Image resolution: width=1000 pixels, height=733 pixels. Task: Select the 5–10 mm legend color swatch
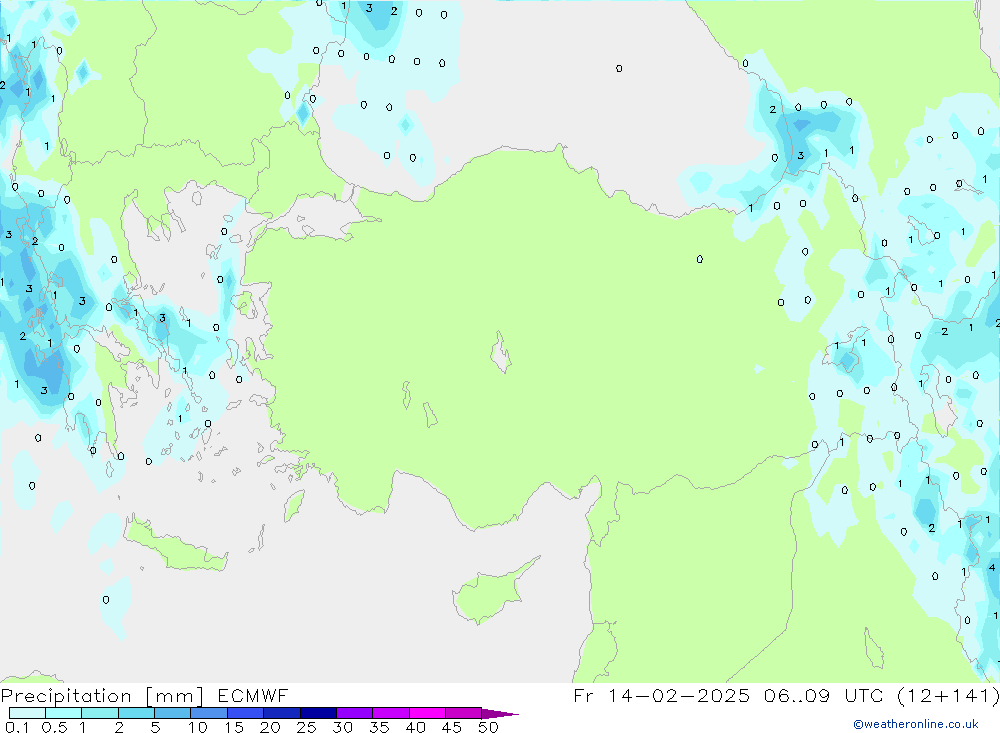point(172,713)
